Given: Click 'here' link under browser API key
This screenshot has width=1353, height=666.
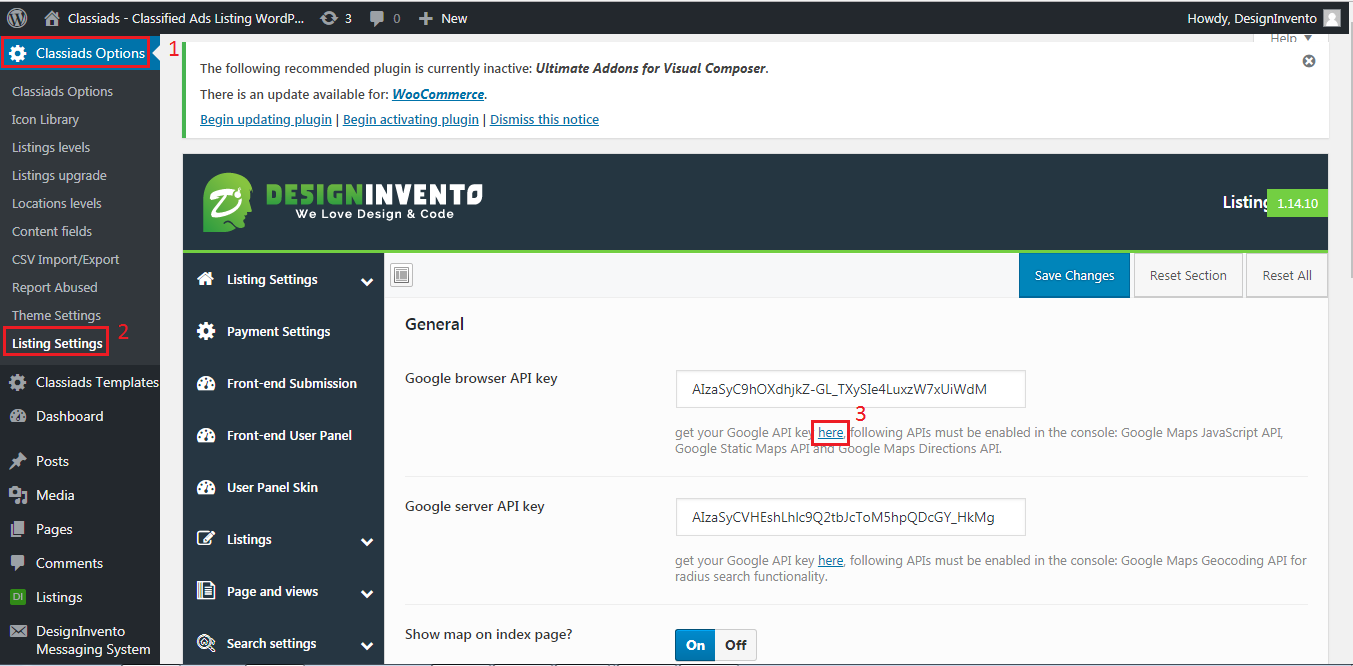Looking at the screenshot, I should click(x=830, y=433).
